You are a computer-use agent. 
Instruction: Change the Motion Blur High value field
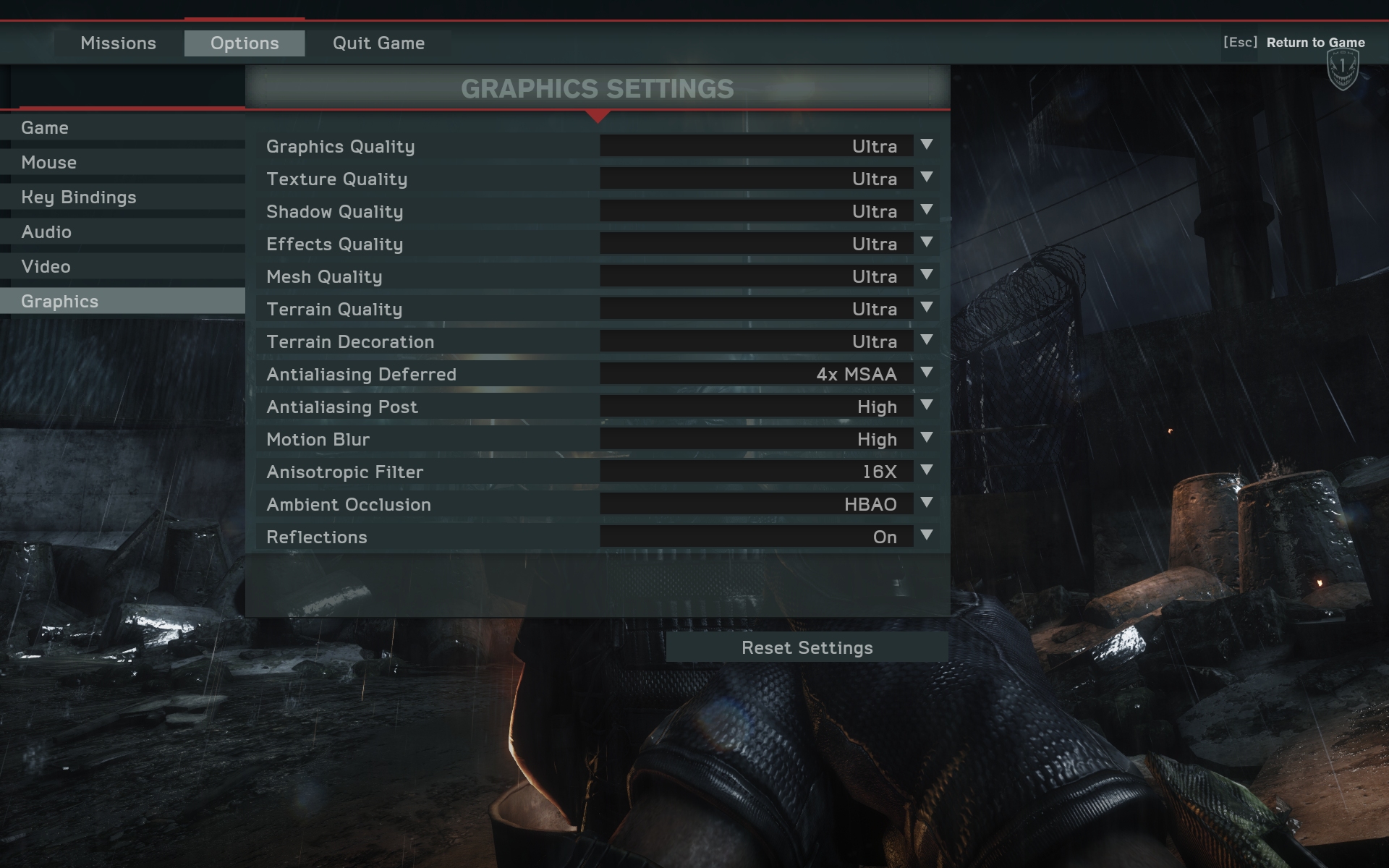[756, 439]
